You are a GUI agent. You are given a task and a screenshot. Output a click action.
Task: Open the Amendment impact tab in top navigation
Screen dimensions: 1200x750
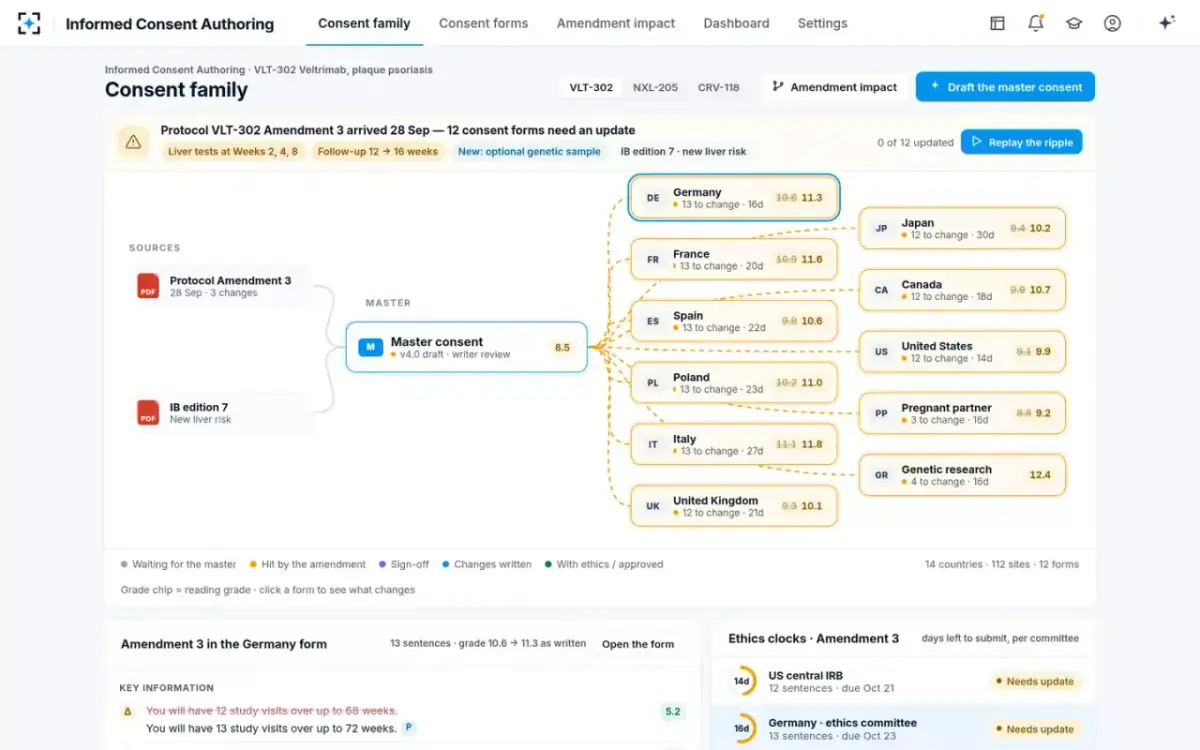(x=616, y=23)
